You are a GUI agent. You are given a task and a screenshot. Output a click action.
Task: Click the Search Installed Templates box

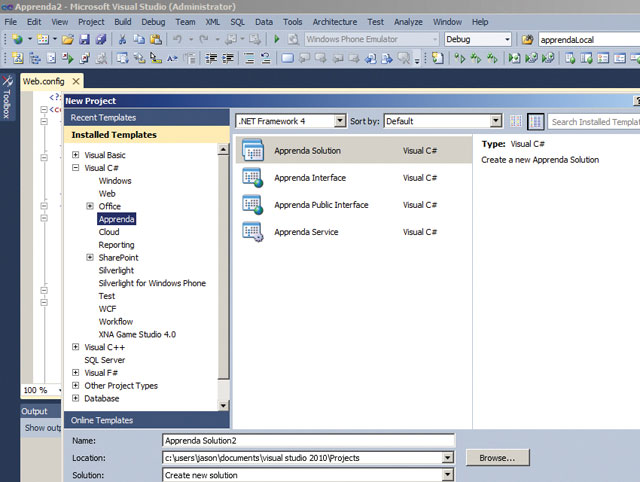pyautogui.click(x=594, y=122)
